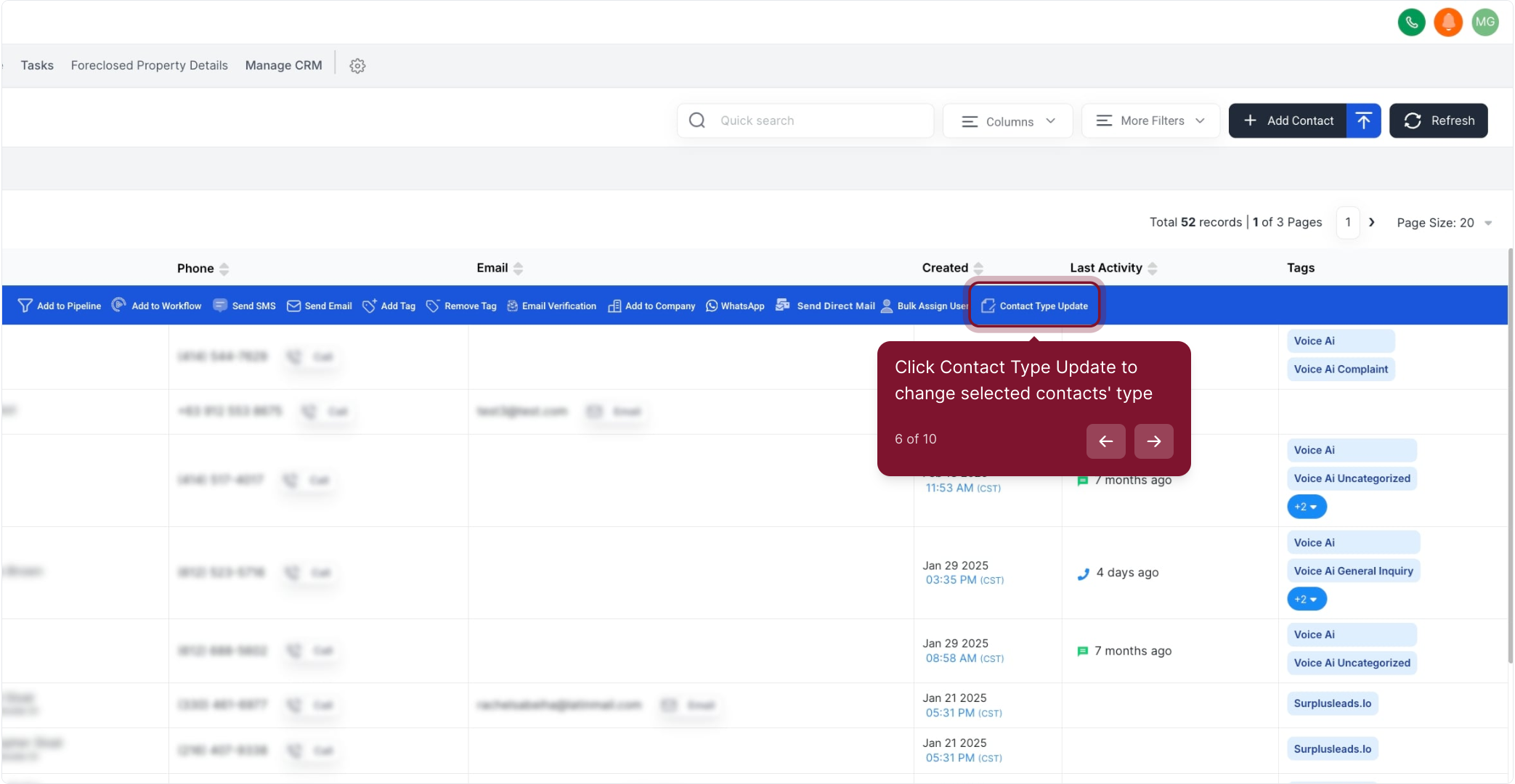
Task: Click Email Verification bulk action
Action: point(551,306)
